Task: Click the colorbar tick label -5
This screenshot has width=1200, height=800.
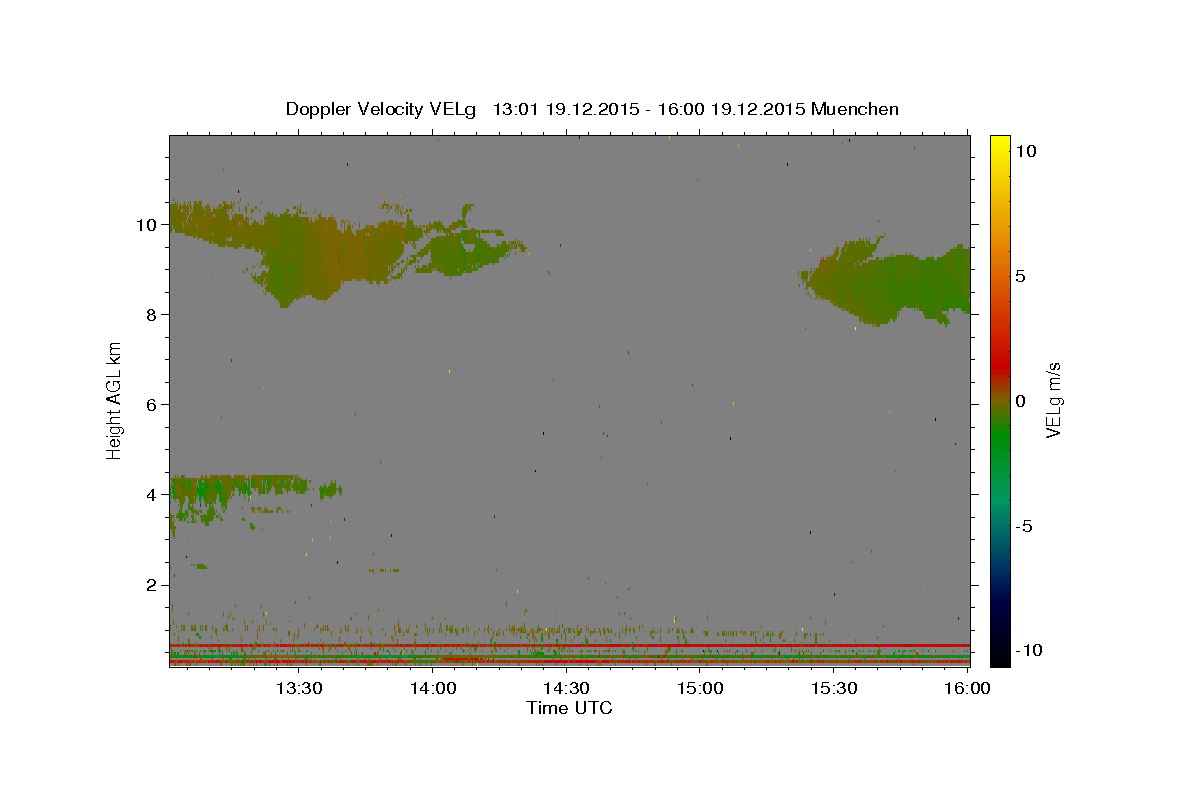Action: pyautogui.click(x=1024, y=526)
